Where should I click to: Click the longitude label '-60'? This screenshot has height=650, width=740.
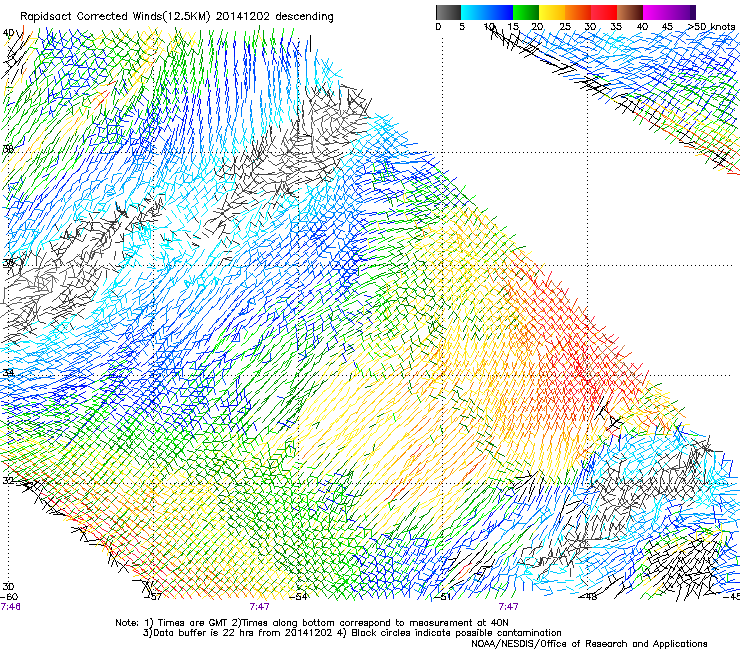pos(8,597)
